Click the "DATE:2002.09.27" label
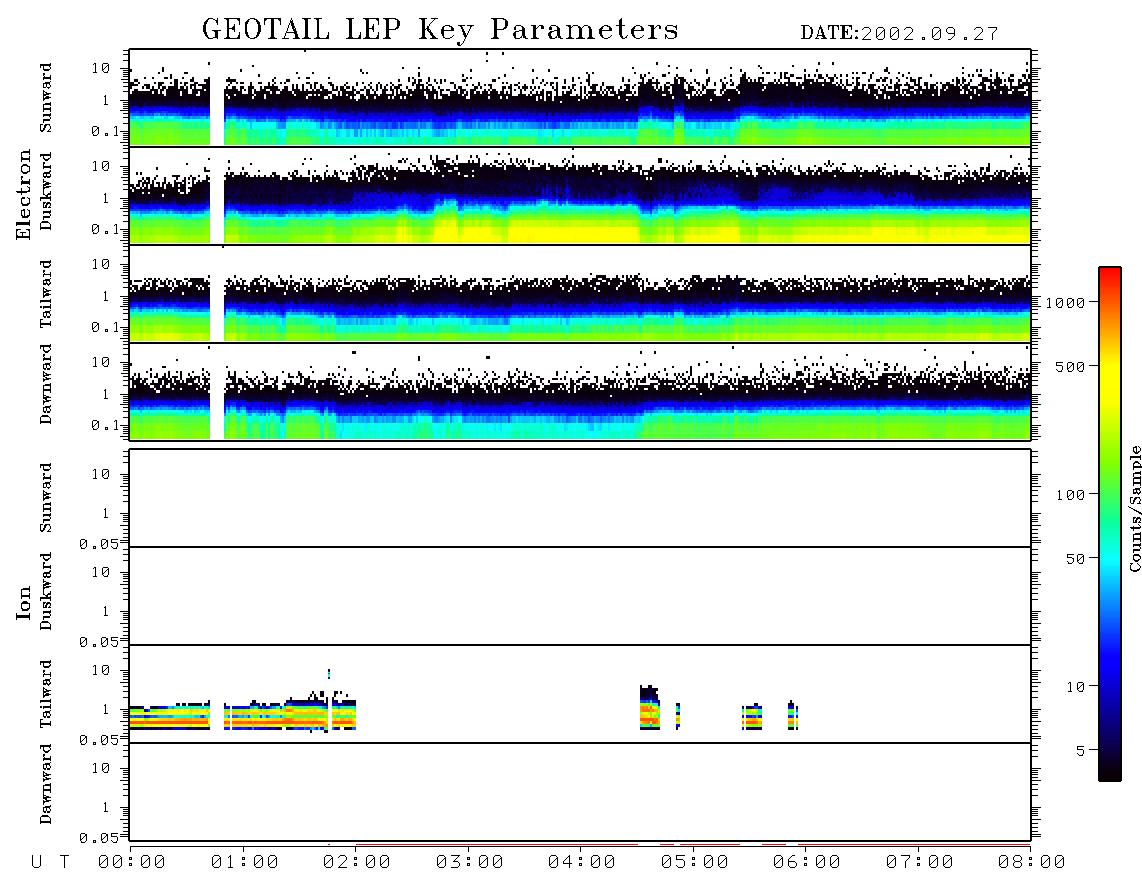Screen dimensions: 1142x880 click(899, 34)
